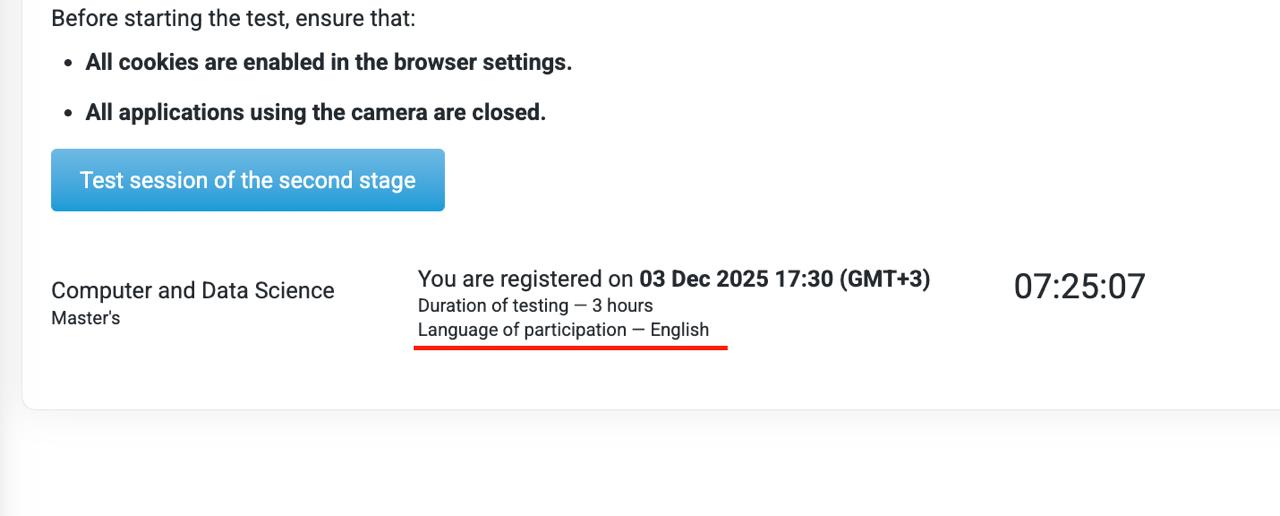Click the (GMT+3) timezone text
The width and height of the screenshot is (1280, 516).
tap(884, 279)
